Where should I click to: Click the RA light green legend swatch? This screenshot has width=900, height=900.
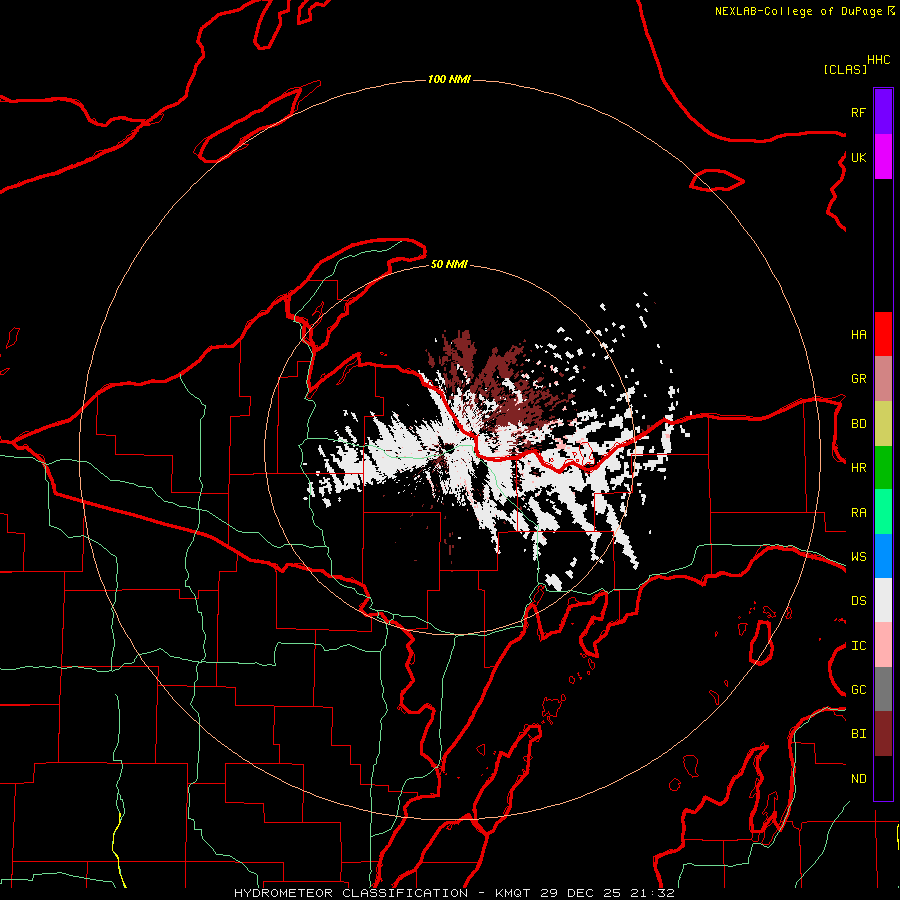[883, 512]
